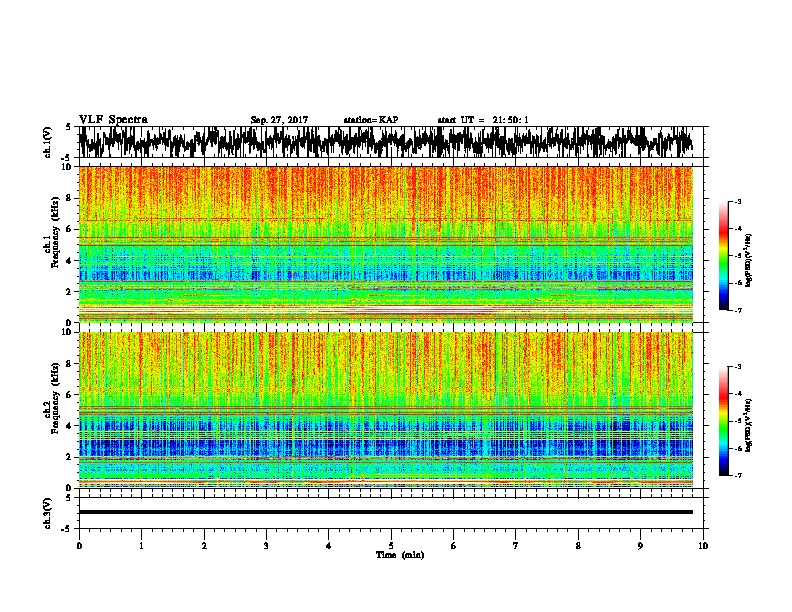Click the "start UT = 21:50:1" header text
Image resolution: width=792 pixels, height=612 pixels.
tap(483, 120)
